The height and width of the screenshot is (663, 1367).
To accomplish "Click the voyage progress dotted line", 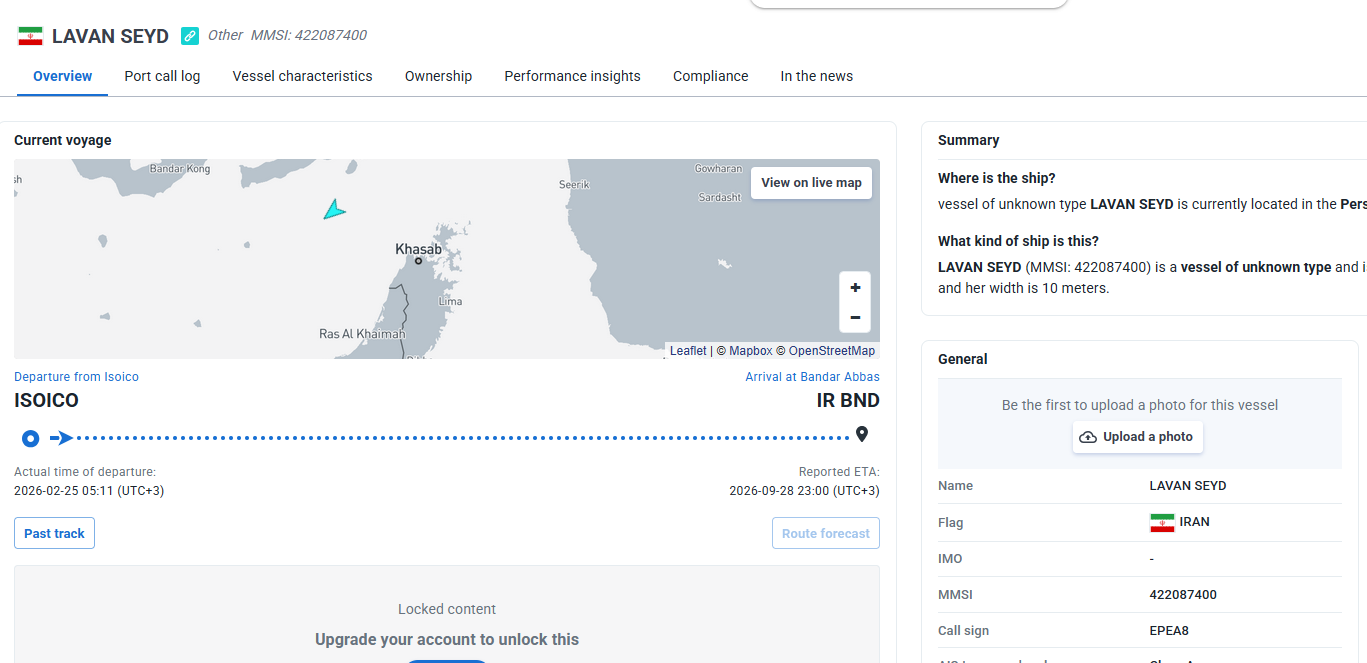I will (x=464, y=438).
